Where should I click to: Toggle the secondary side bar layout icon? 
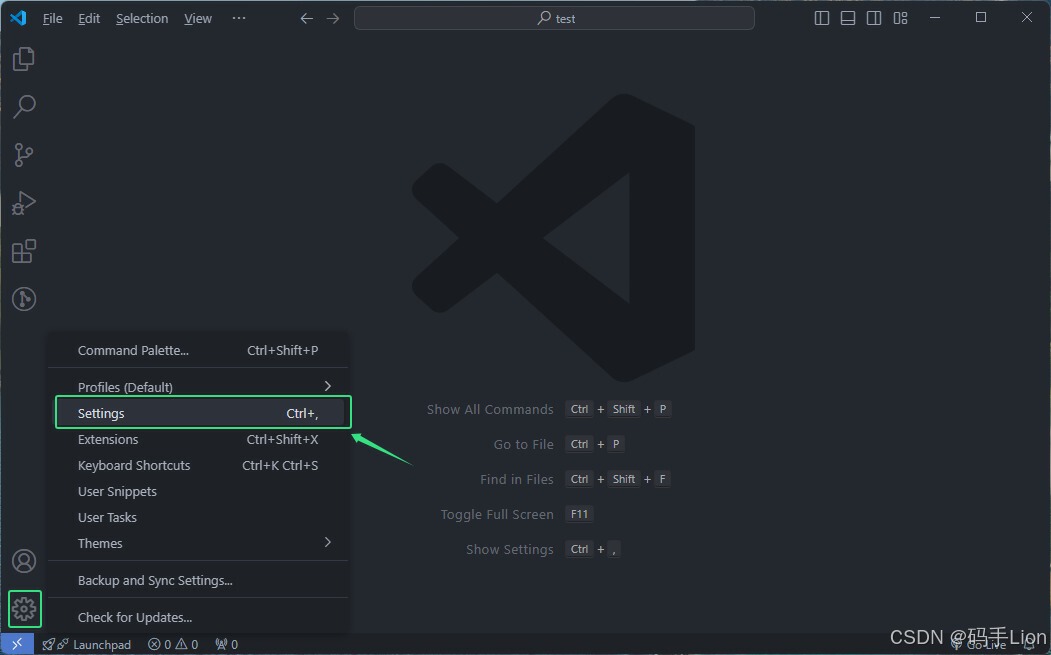point(874,18)
